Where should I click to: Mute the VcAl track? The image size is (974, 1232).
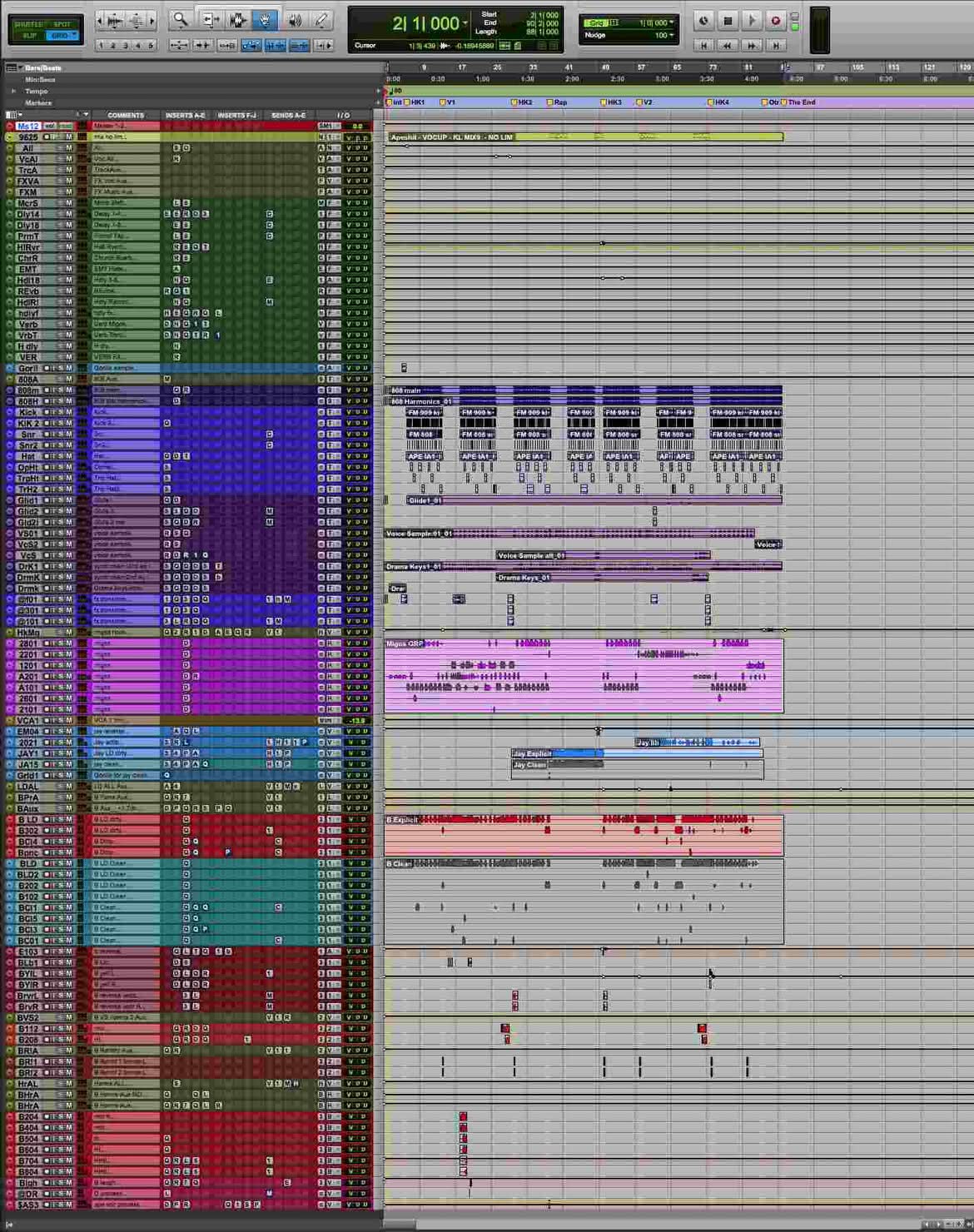pyautogui.click(x=69, y=158)
